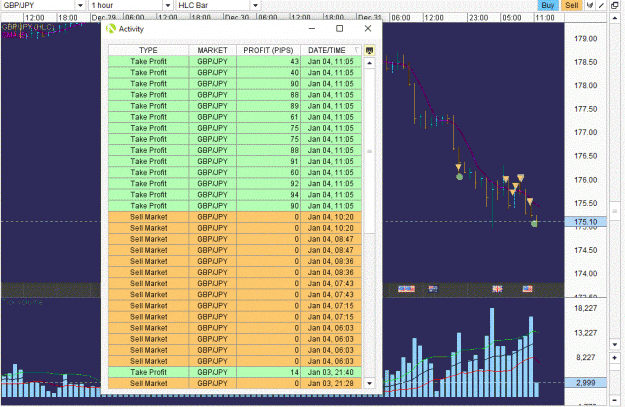The image size is (625, 407).
Task: Open the UK flag news event
Action: (497, 289)
